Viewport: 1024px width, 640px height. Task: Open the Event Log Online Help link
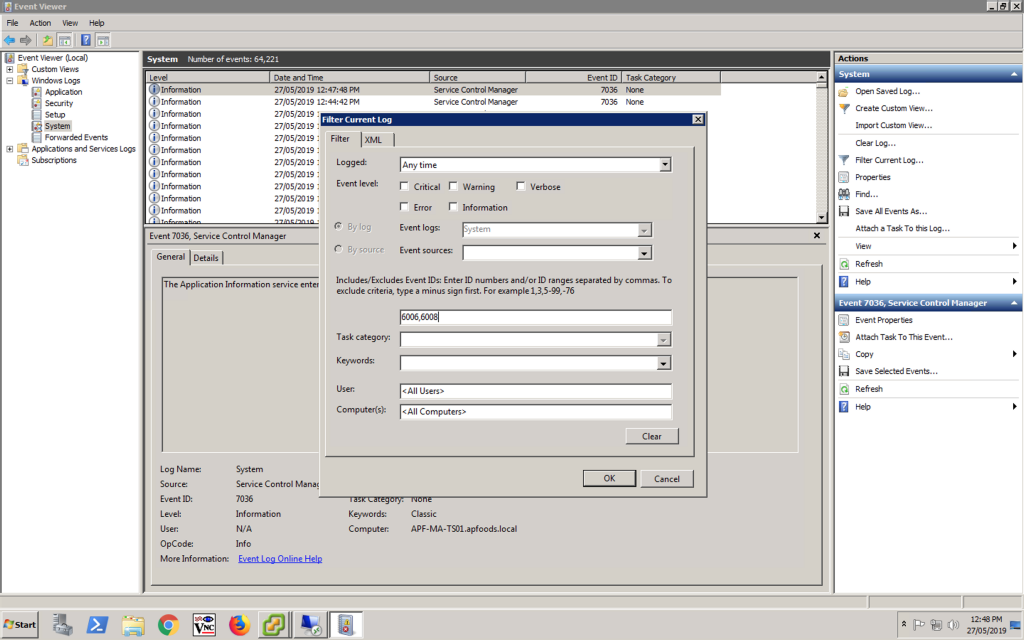coord(280,559)
